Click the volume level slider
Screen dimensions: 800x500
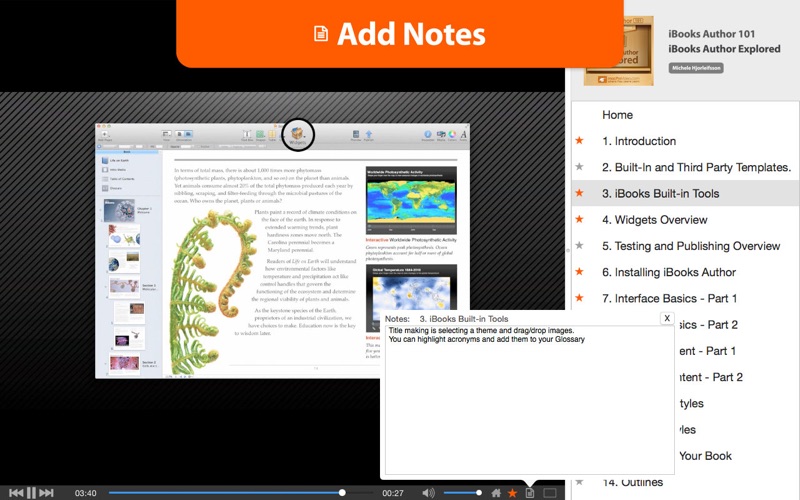(463, 493)
